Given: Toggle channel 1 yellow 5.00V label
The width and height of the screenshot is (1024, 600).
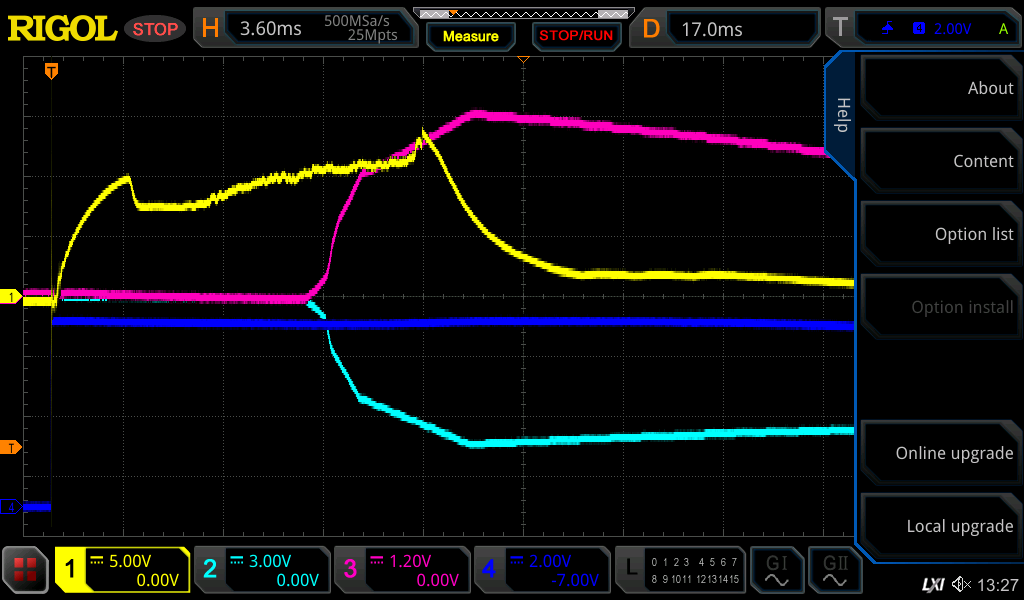Looking at the screenshot, I should (122, 570).
